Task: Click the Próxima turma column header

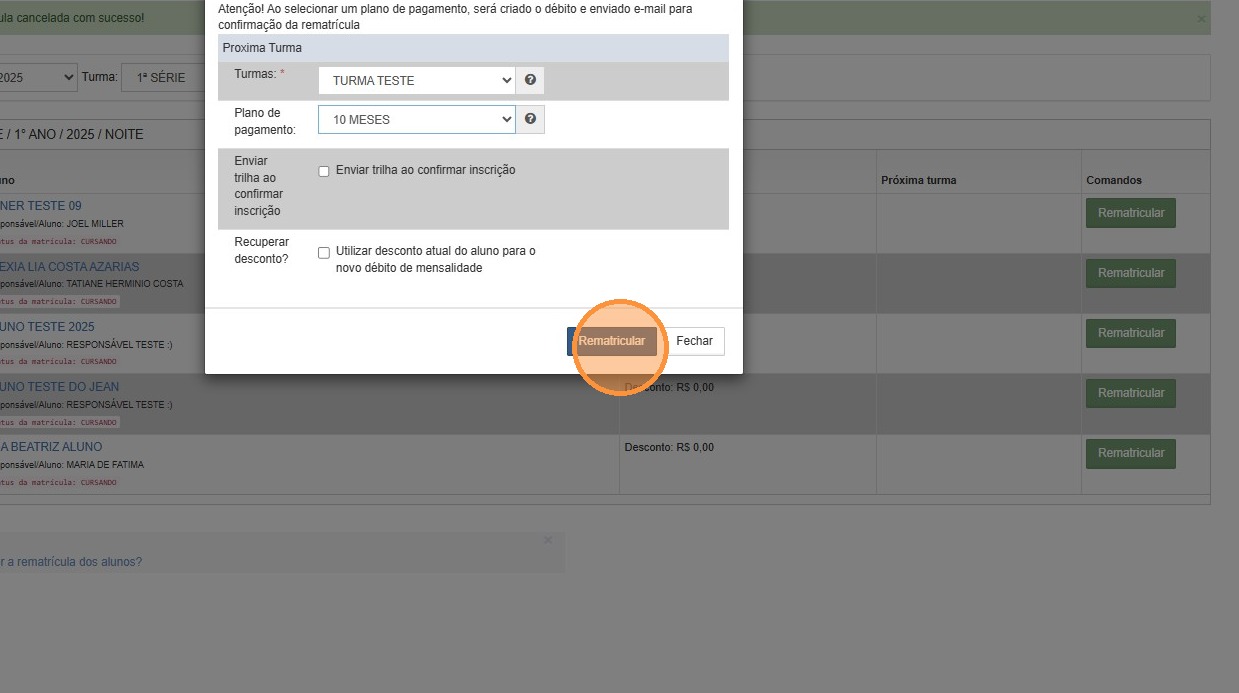Action: (918, 180)
